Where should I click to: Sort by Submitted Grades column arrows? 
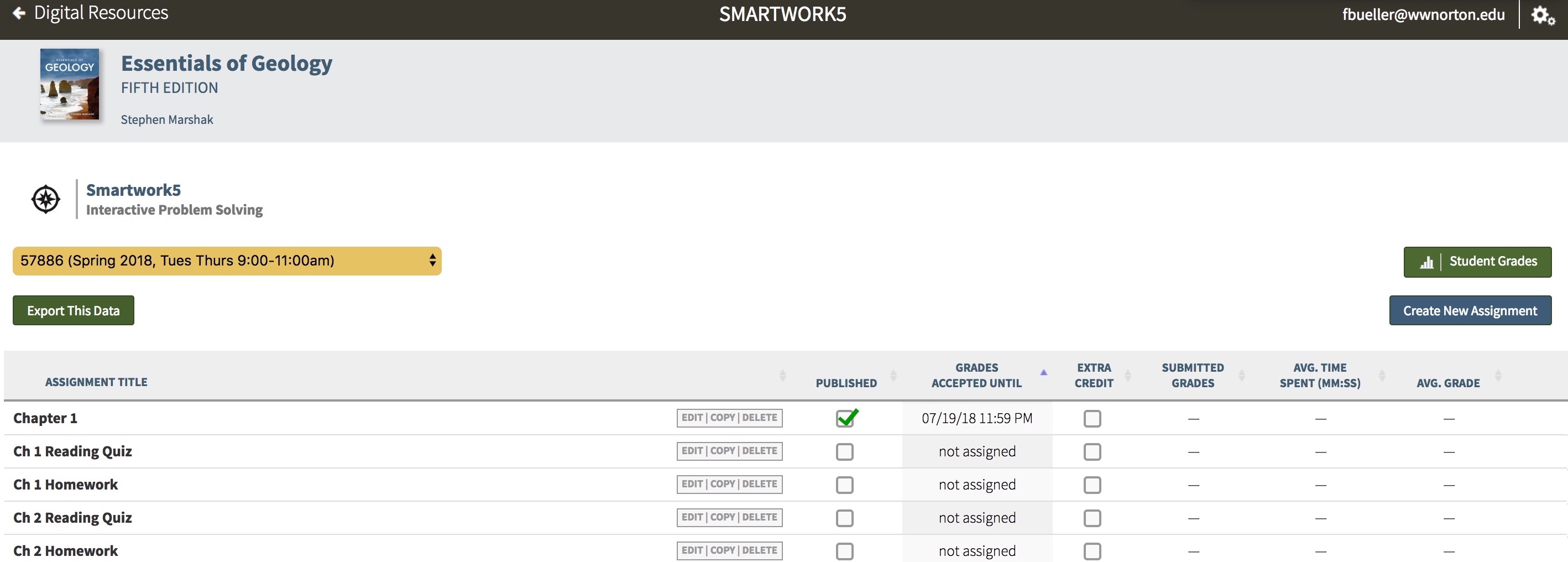pyautogui.click(x=1241, y=376)
